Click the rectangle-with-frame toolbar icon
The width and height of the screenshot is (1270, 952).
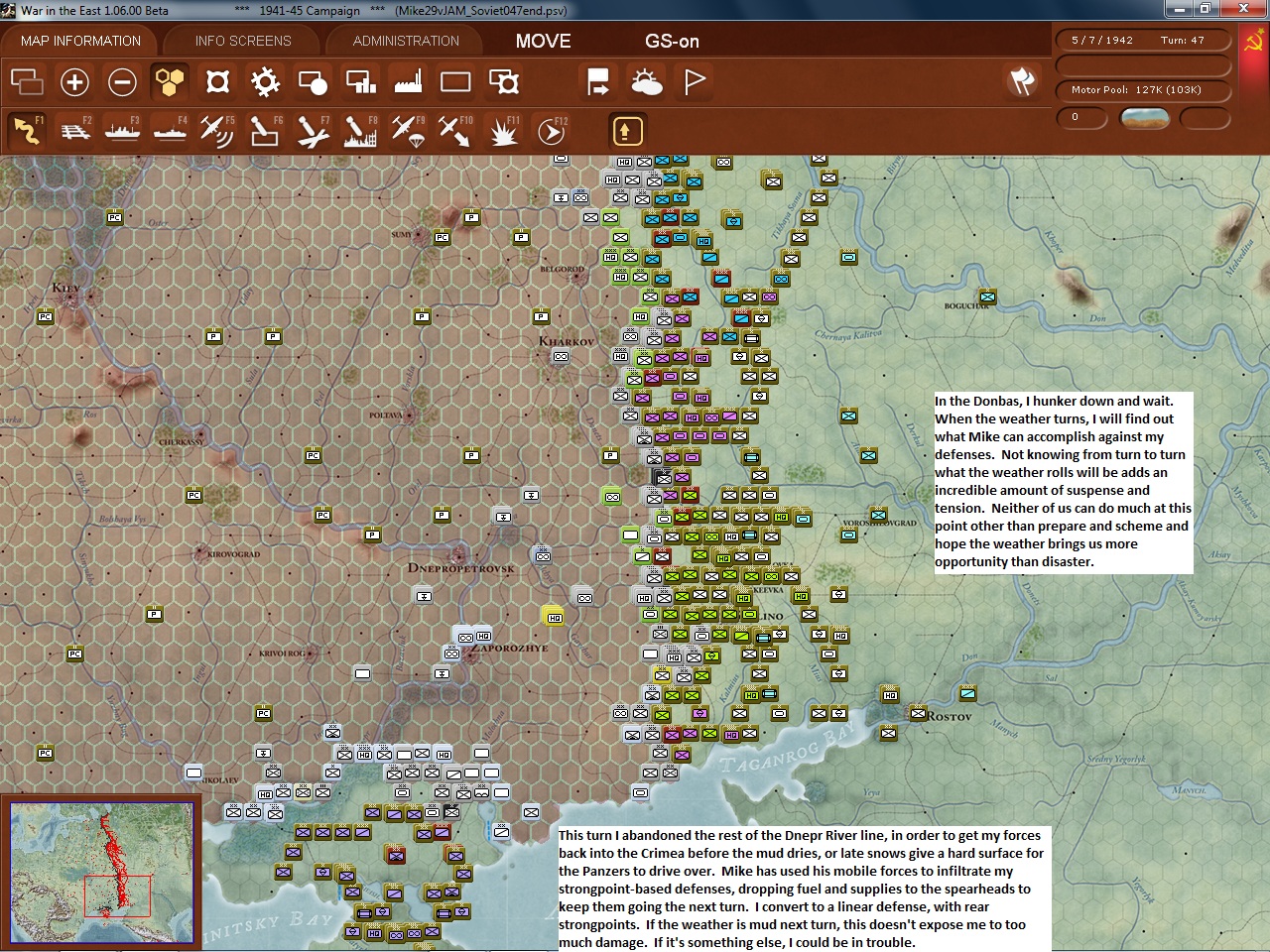coord(503,81)
